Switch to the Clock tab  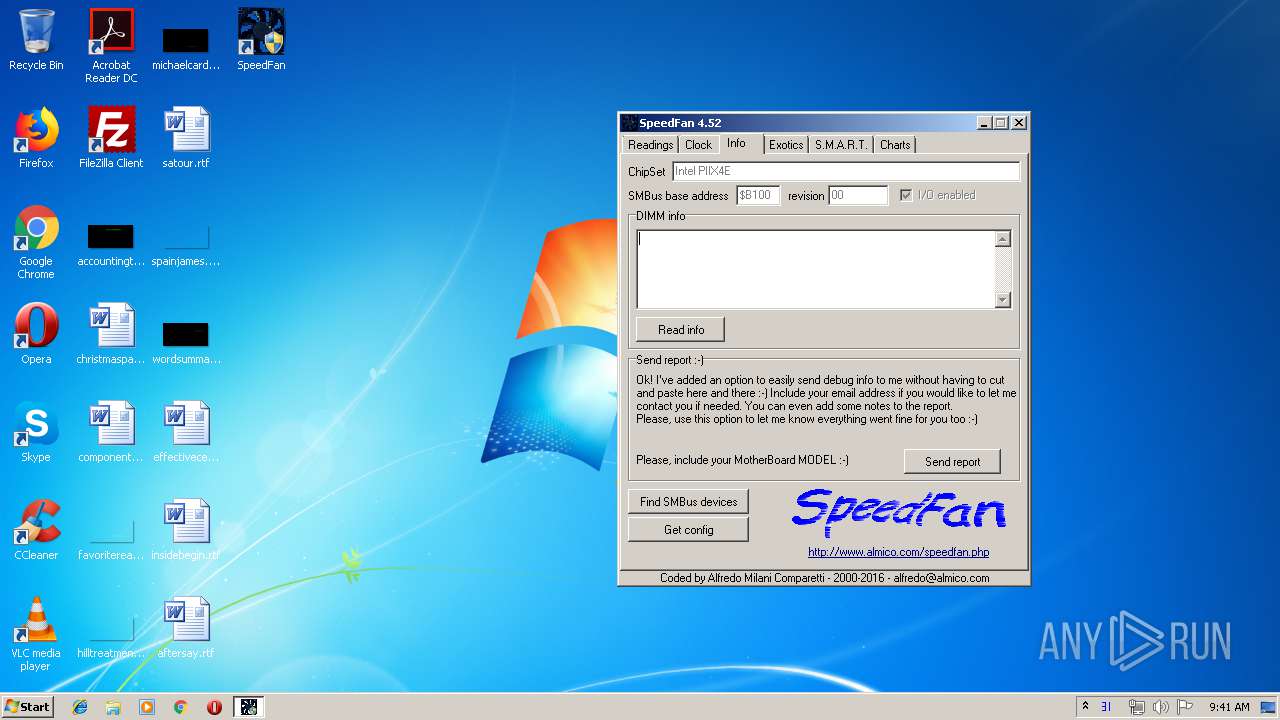(x=698, y=145)
